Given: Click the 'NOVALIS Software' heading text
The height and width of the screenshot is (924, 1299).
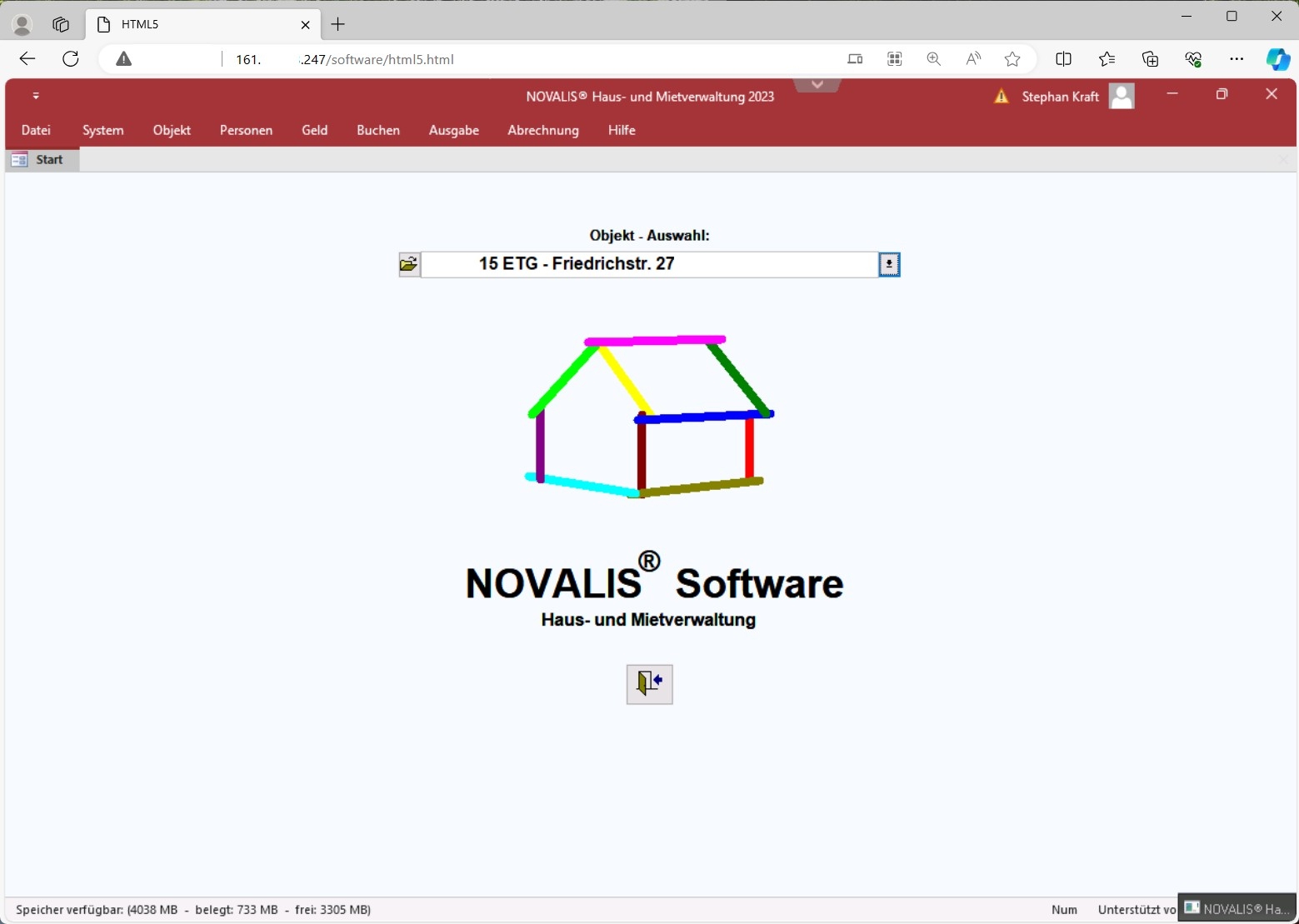Looking at the screenshot, I should click(x=654, y=577).
